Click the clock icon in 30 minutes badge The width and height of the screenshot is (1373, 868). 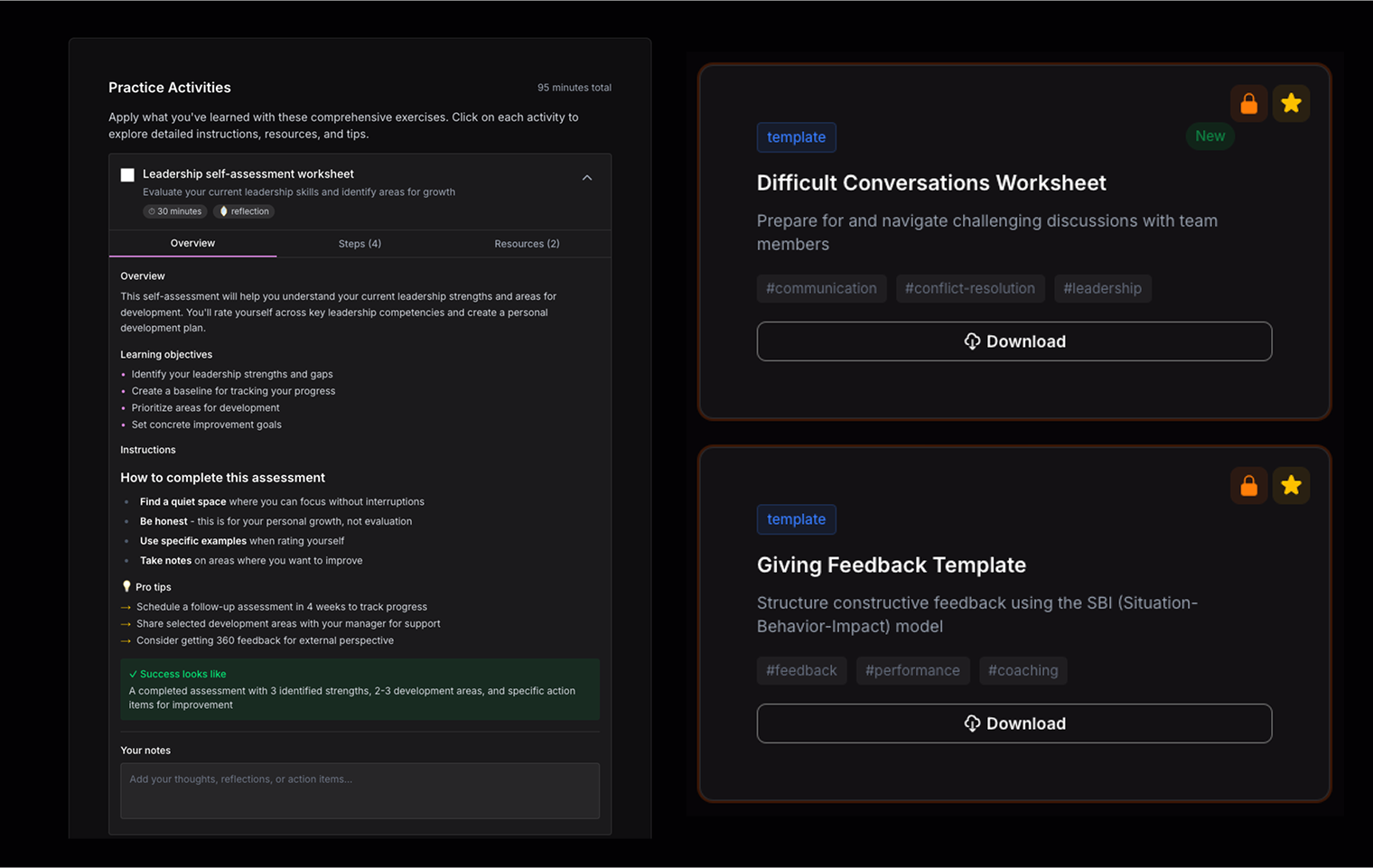152,211
